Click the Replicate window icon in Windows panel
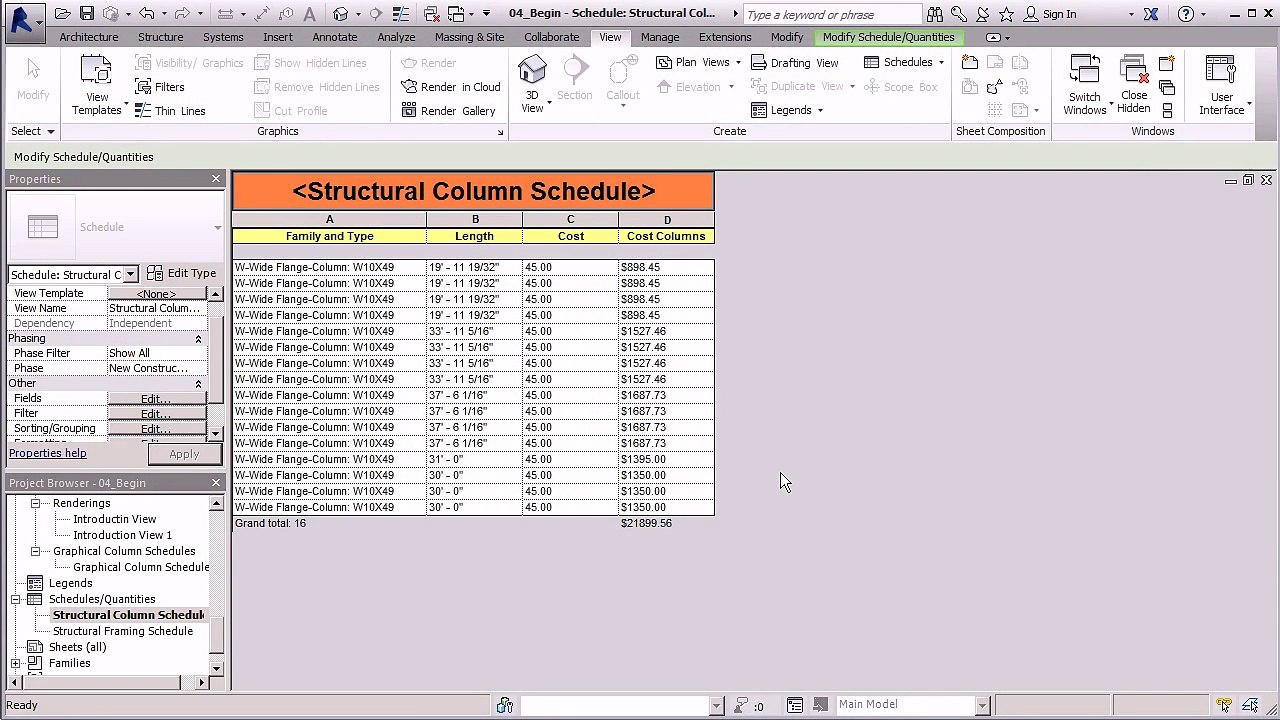 1167,63
